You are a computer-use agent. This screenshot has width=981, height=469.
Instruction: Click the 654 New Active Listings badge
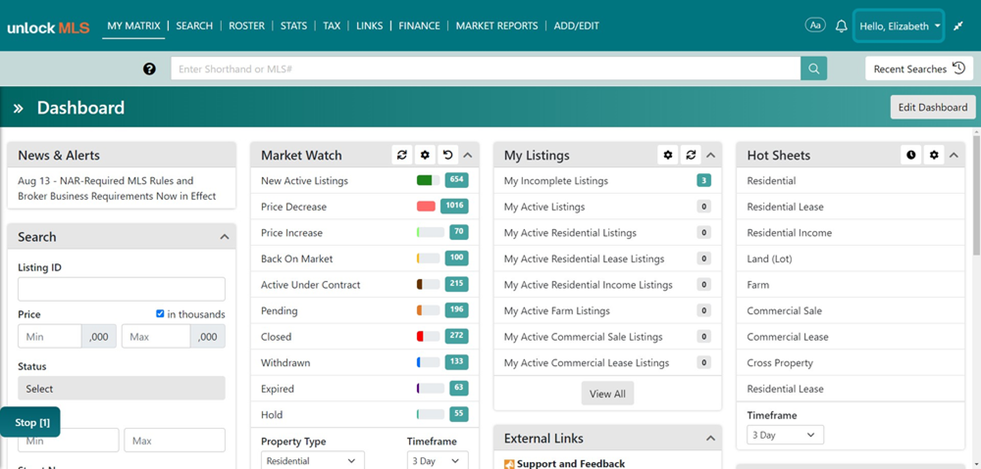(457, 180)
